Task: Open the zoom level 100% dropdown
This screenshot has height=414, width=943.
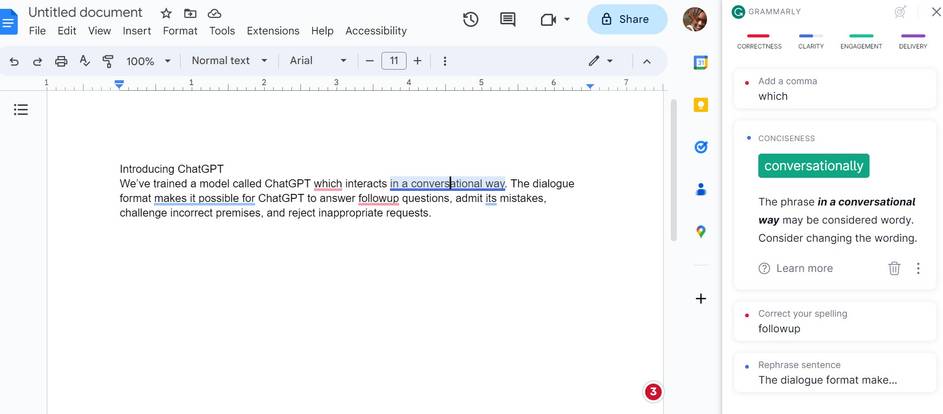Action: [x=147, y=61]
